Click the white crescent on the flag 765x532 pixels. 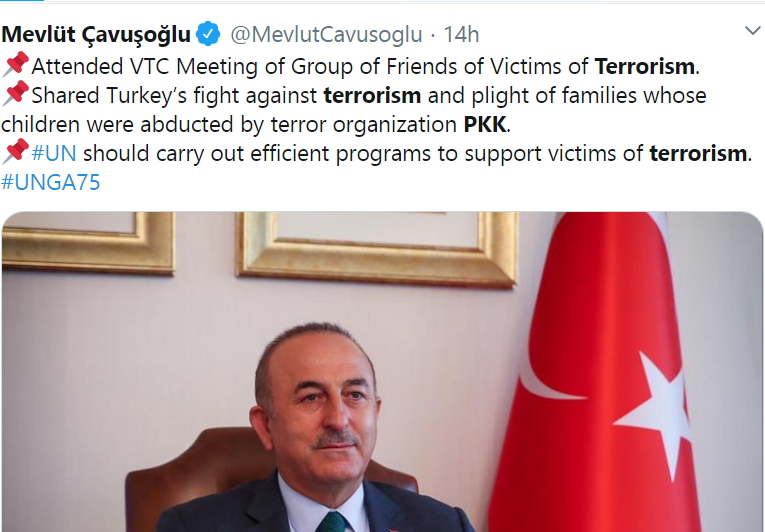(551, 359)
